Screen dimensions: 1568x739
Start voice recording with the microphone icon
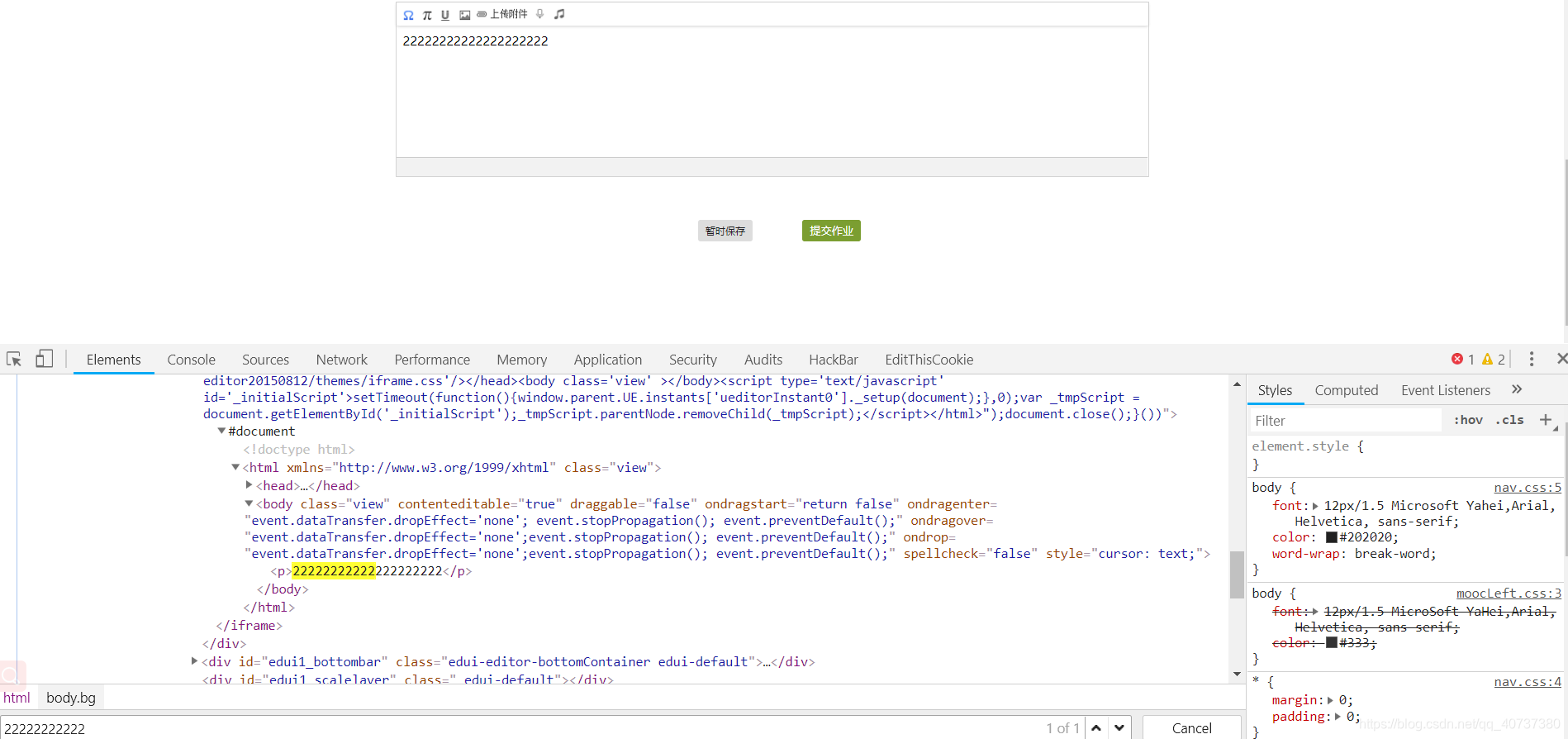[x=539, y=14]
